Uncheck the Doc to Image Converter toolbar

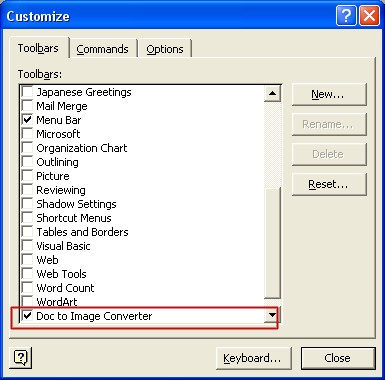pos(27,315)
